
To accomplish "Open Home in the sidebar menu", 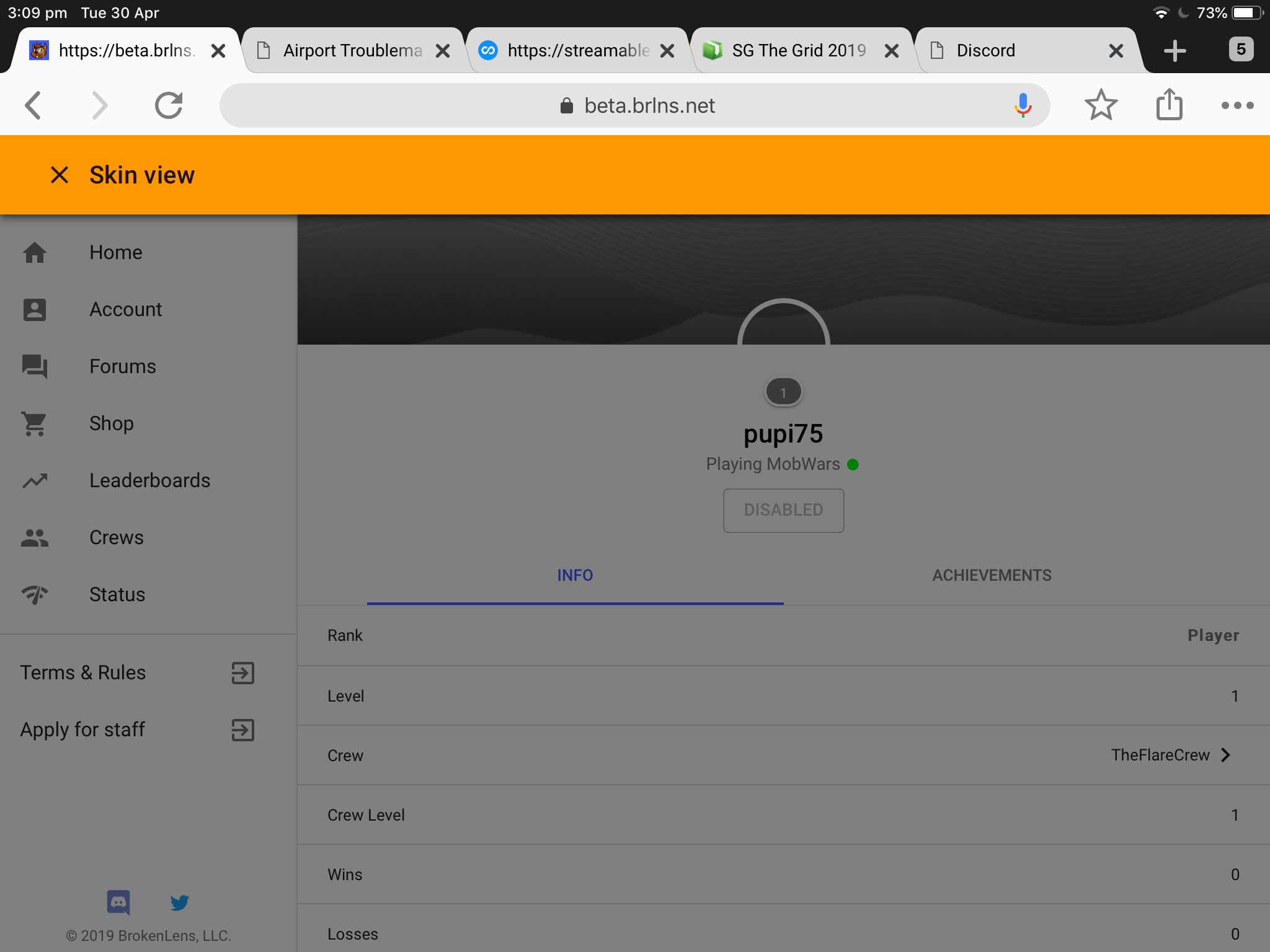I will 116,252.
